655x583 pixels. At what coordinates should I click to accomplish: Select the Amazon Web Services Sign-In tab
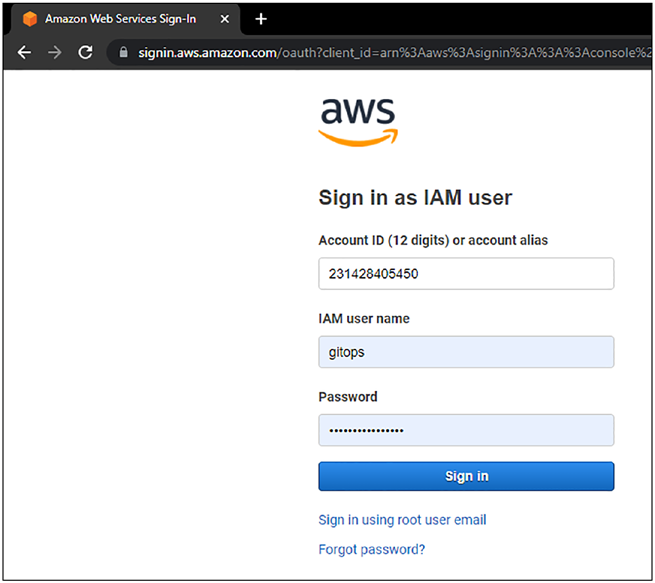point(125,19)
